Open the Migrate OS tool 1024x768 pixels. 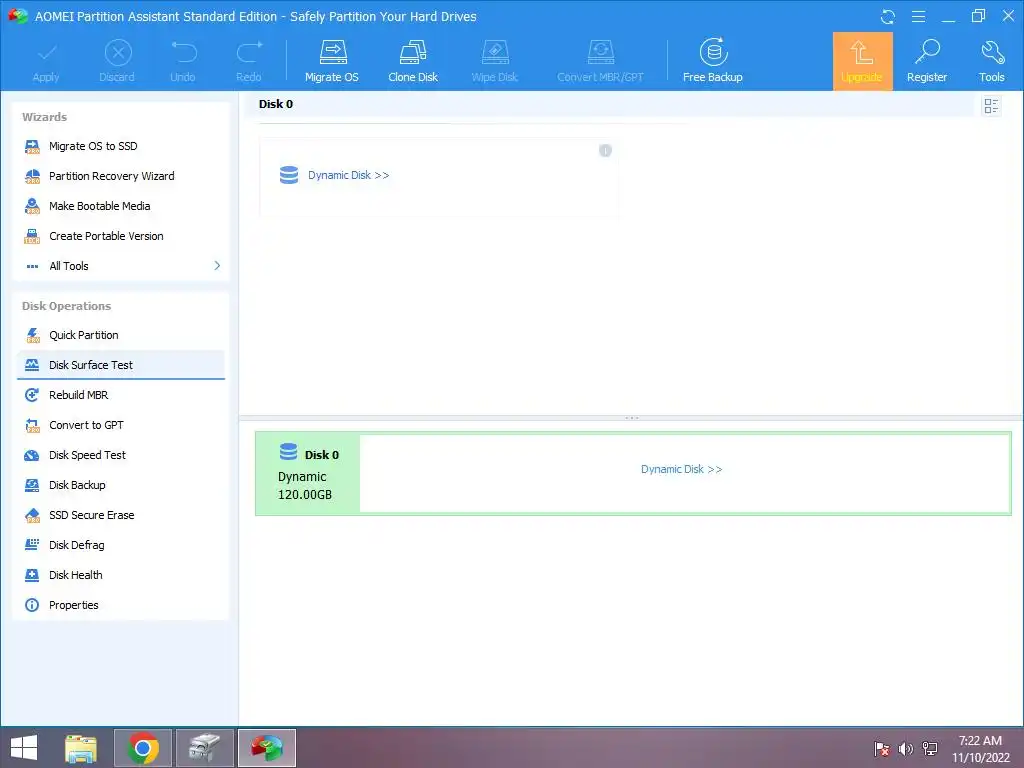332,61
